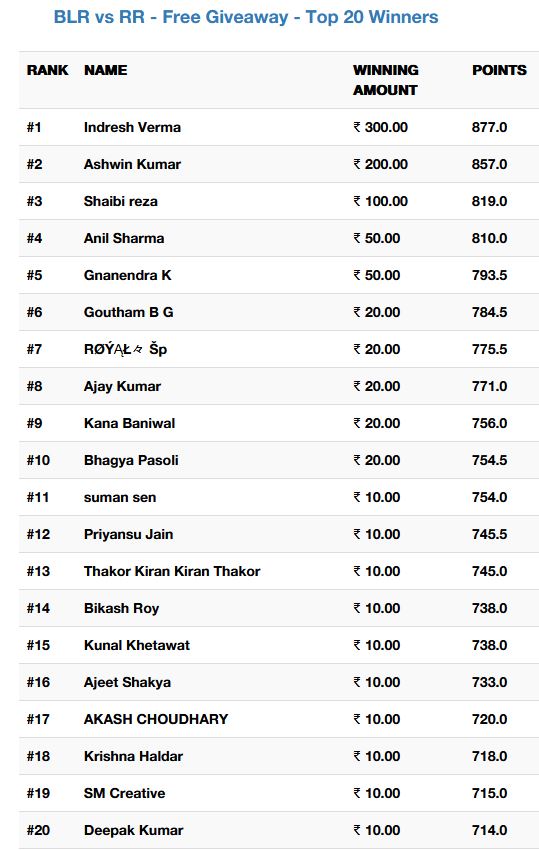This screenshot has height=850, width=539.
Task: Click the WINNING AMOUNT column header
Action: point(386,80)
